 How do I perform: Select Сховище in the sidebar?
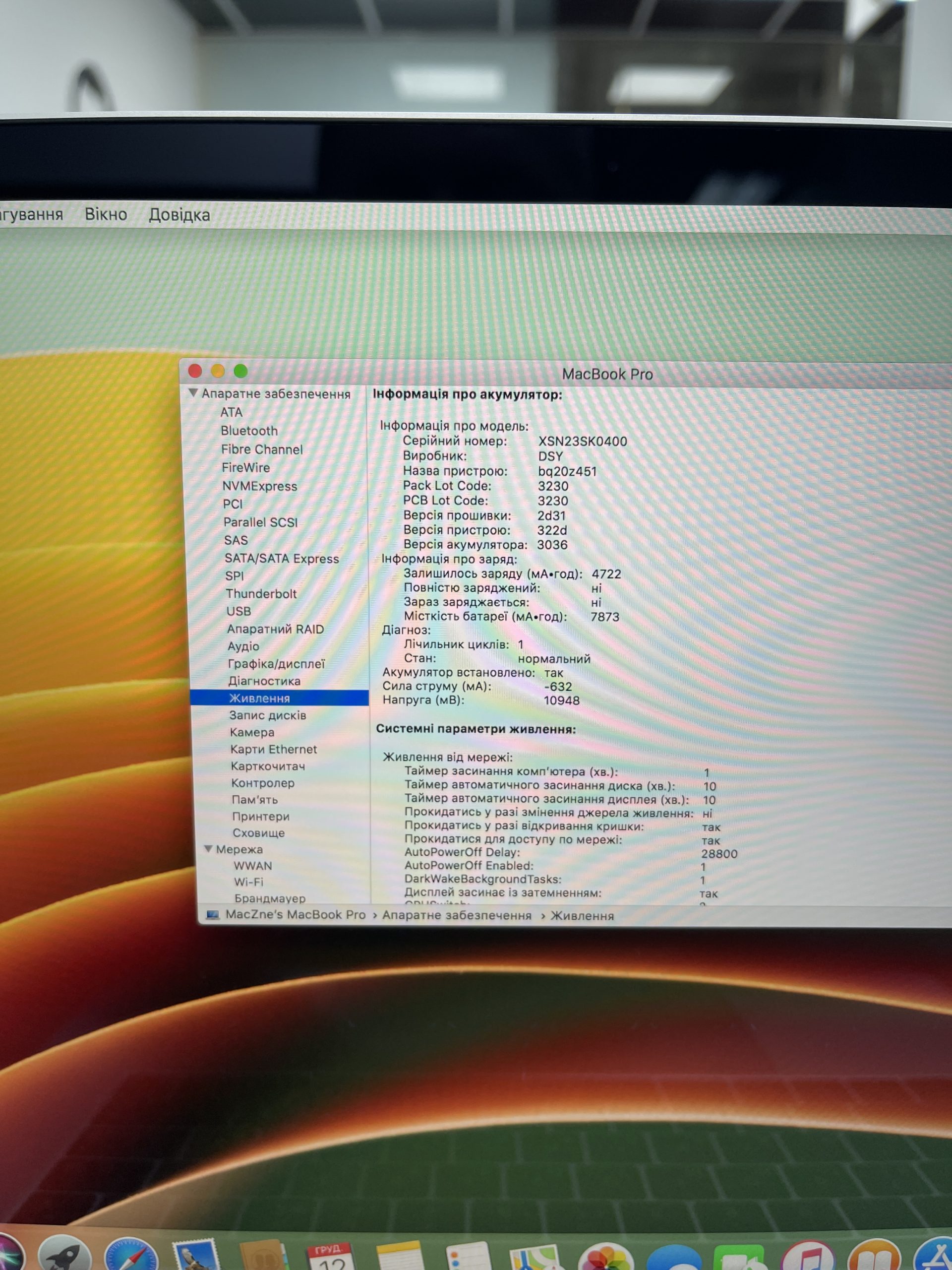pos(259,832)
